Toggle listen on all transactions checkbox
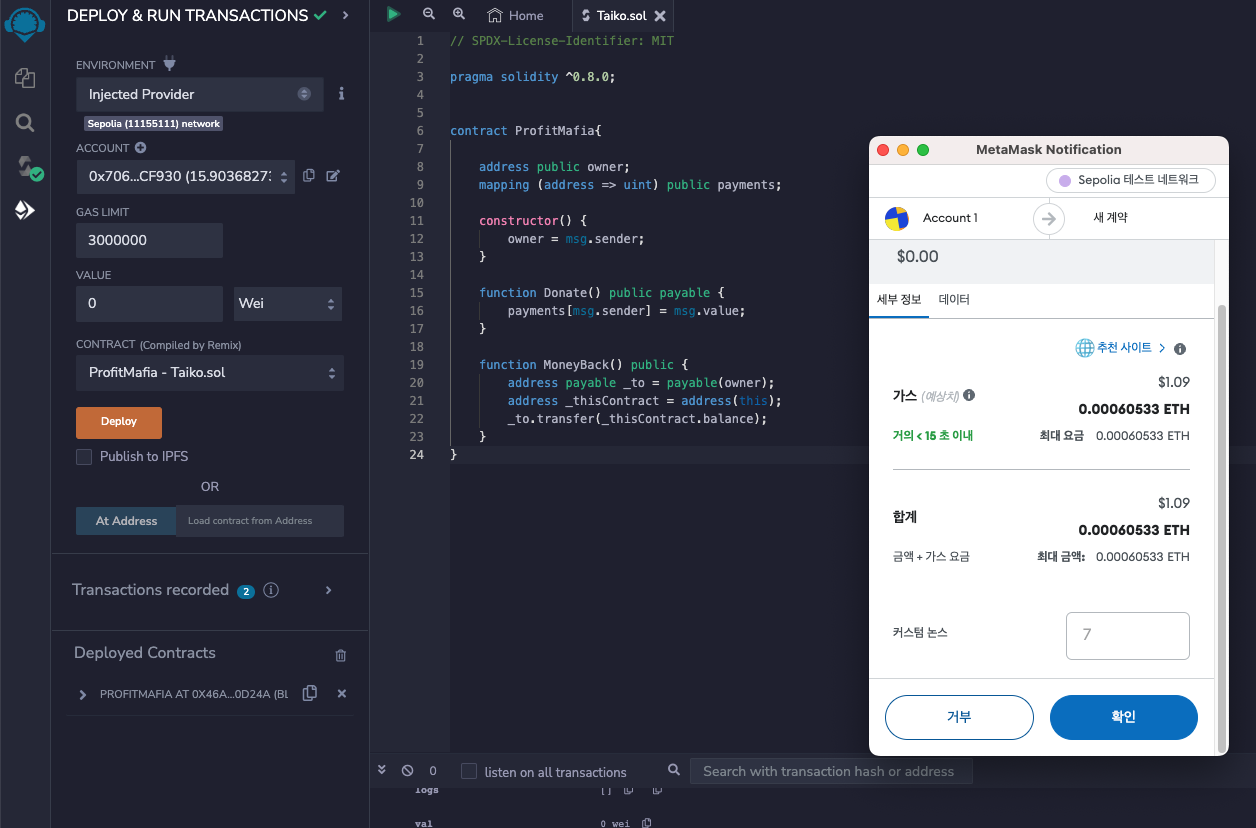Screen dimensions: 1256x828 tap(469, 771)
